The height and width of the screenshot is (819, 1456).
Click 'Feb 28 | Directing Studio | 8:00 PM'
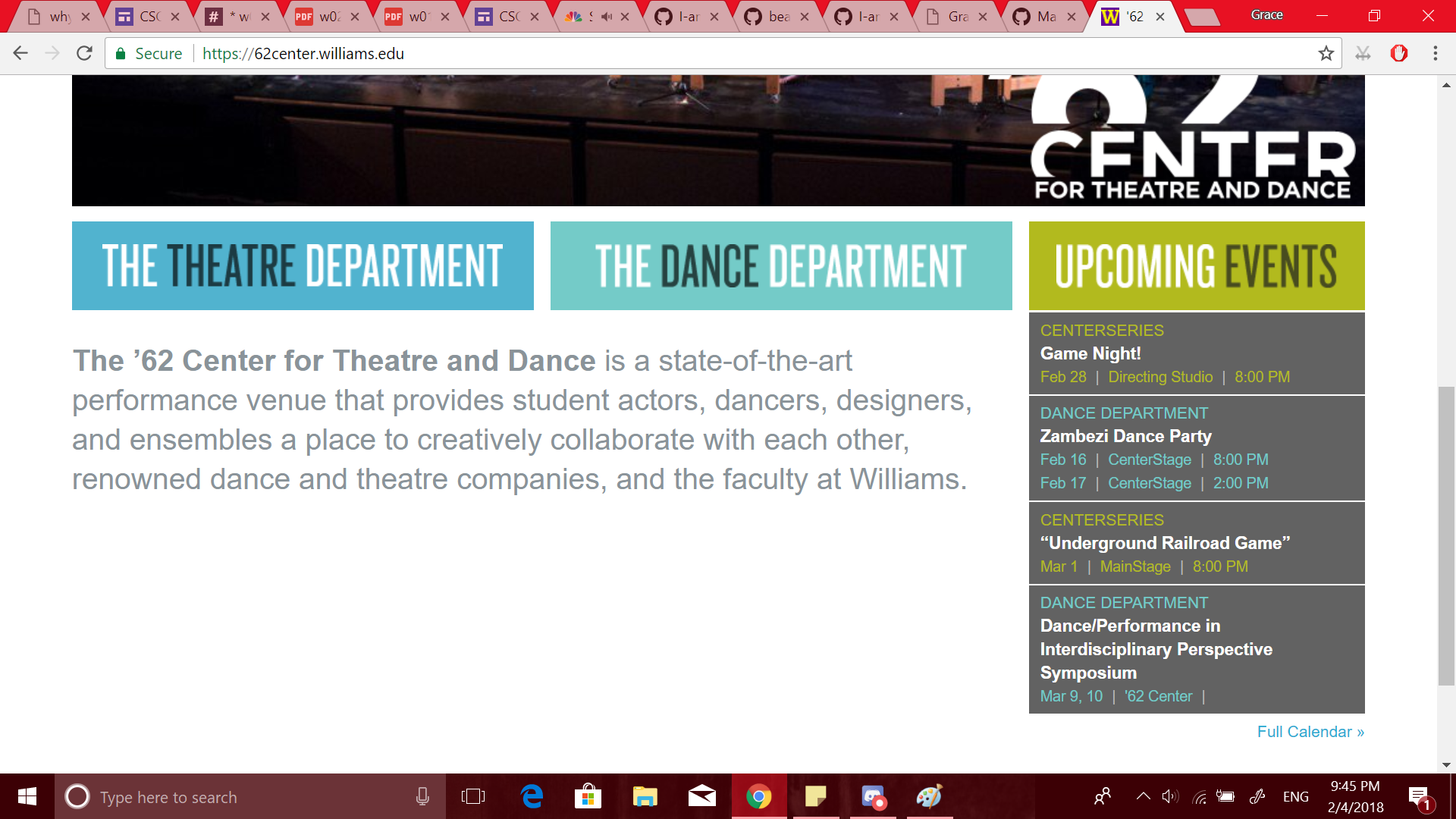click(x=1165, y=377)
